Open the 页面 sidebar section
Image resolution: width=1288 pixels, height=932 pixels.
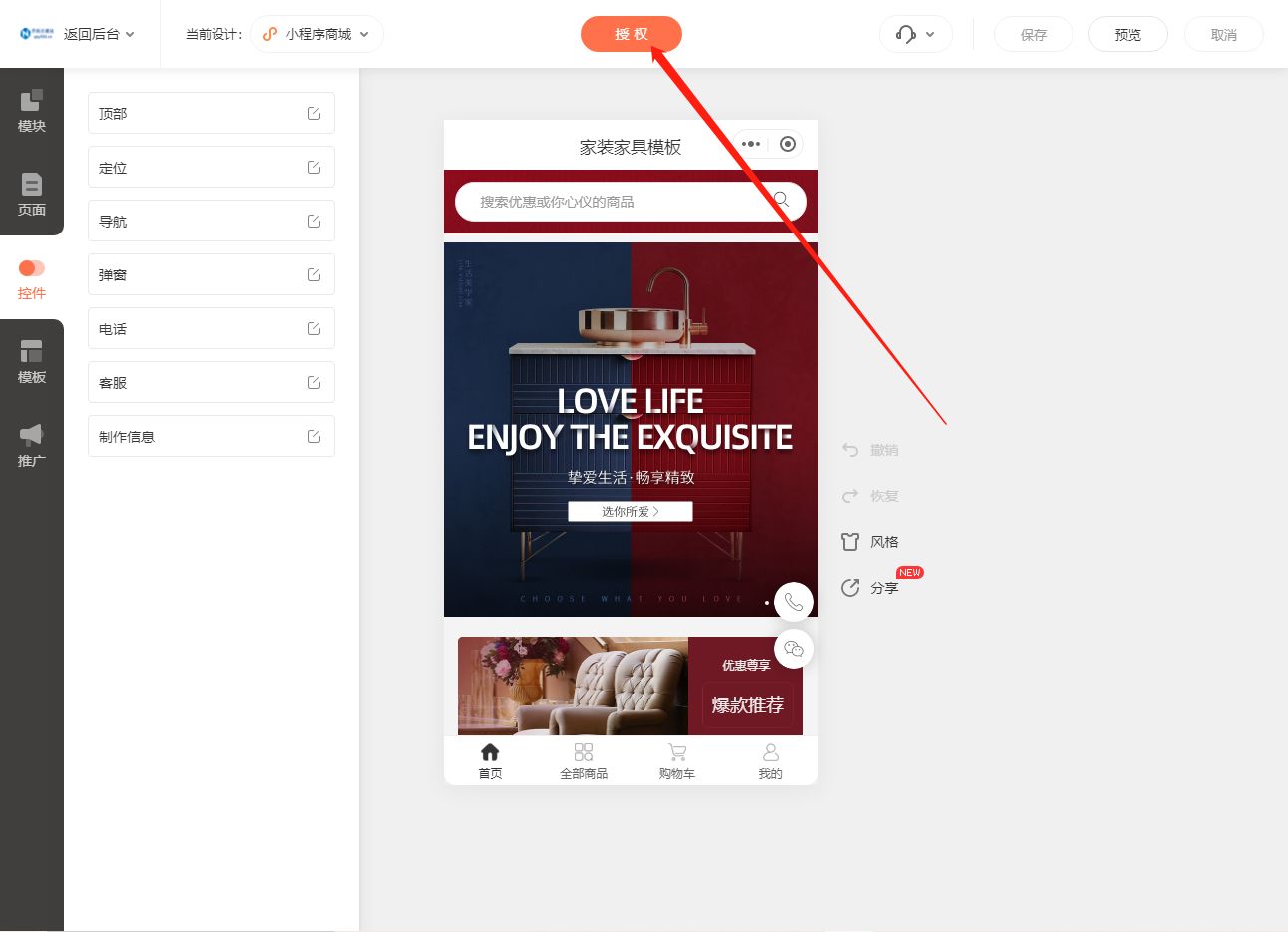coord(32,194)
